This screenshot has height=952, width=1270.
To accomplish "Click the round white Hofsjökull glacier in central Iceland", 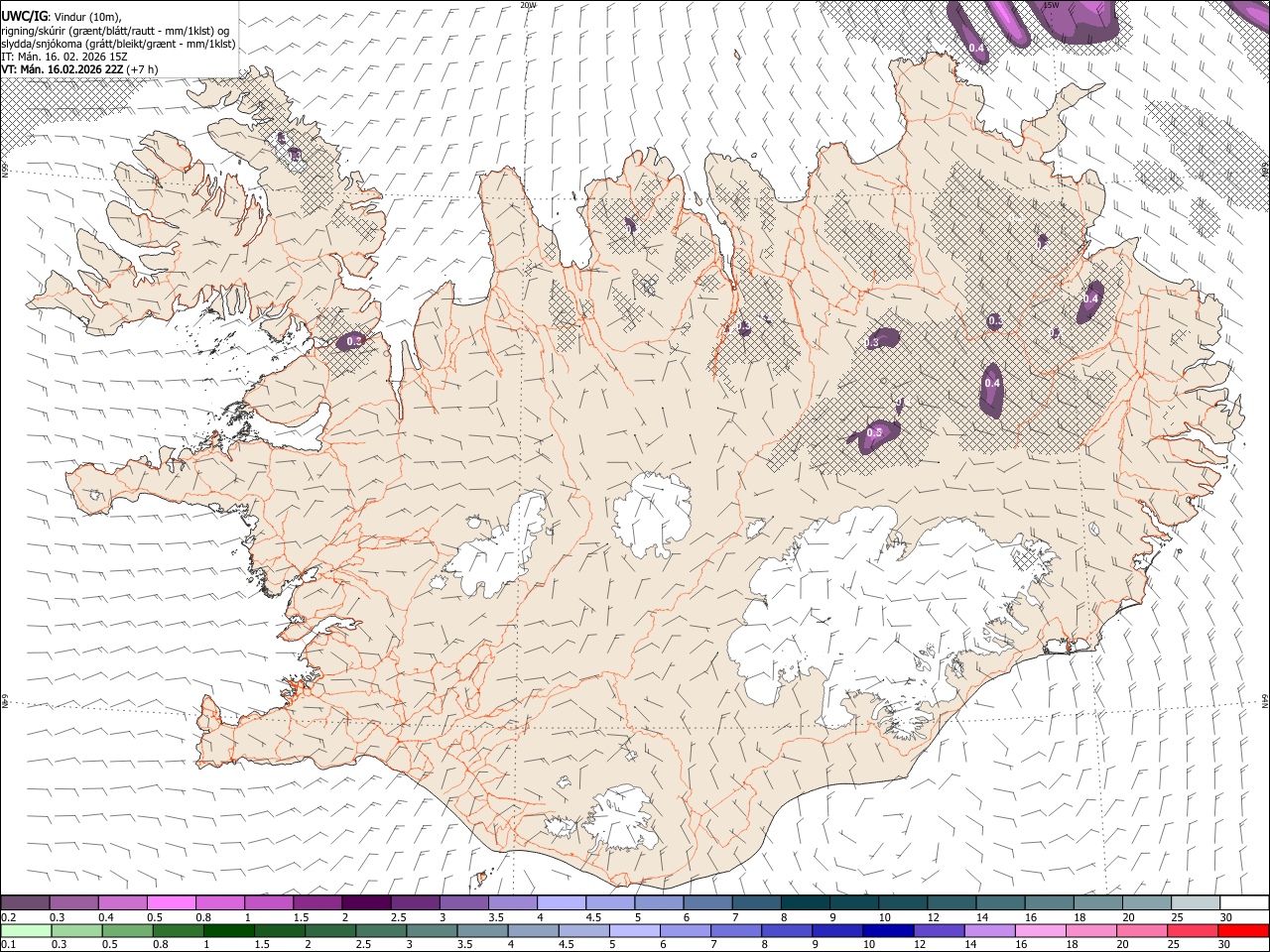I will pos(652,516).
